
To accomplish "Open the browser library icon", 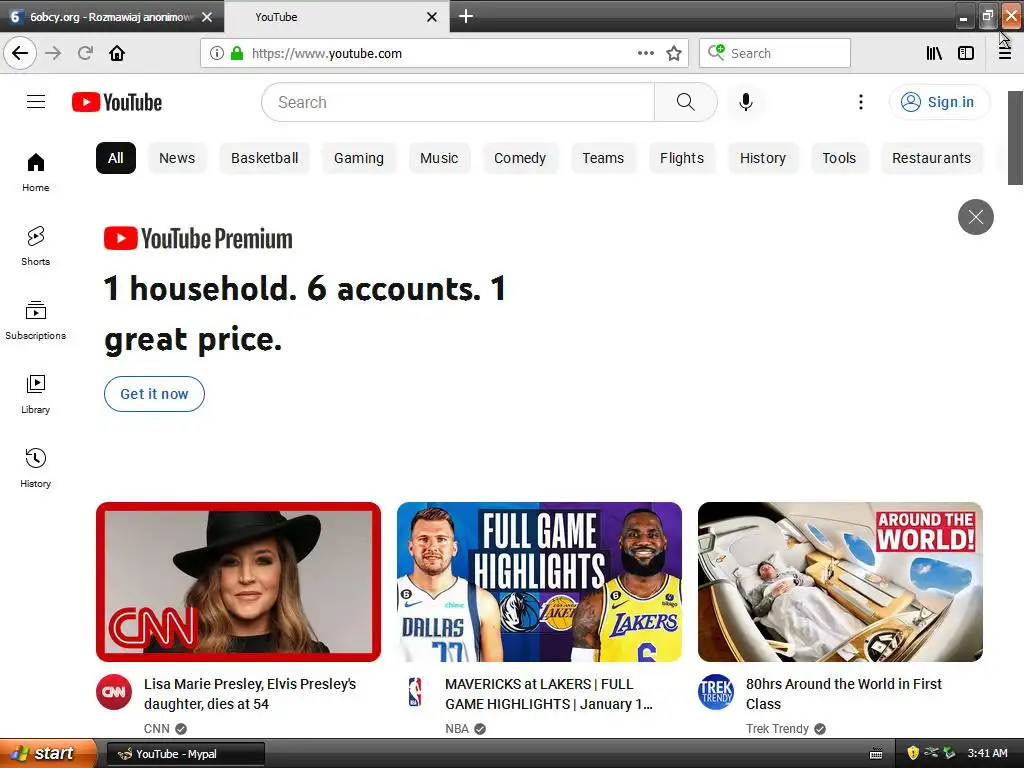I will (x=934, y=53).
